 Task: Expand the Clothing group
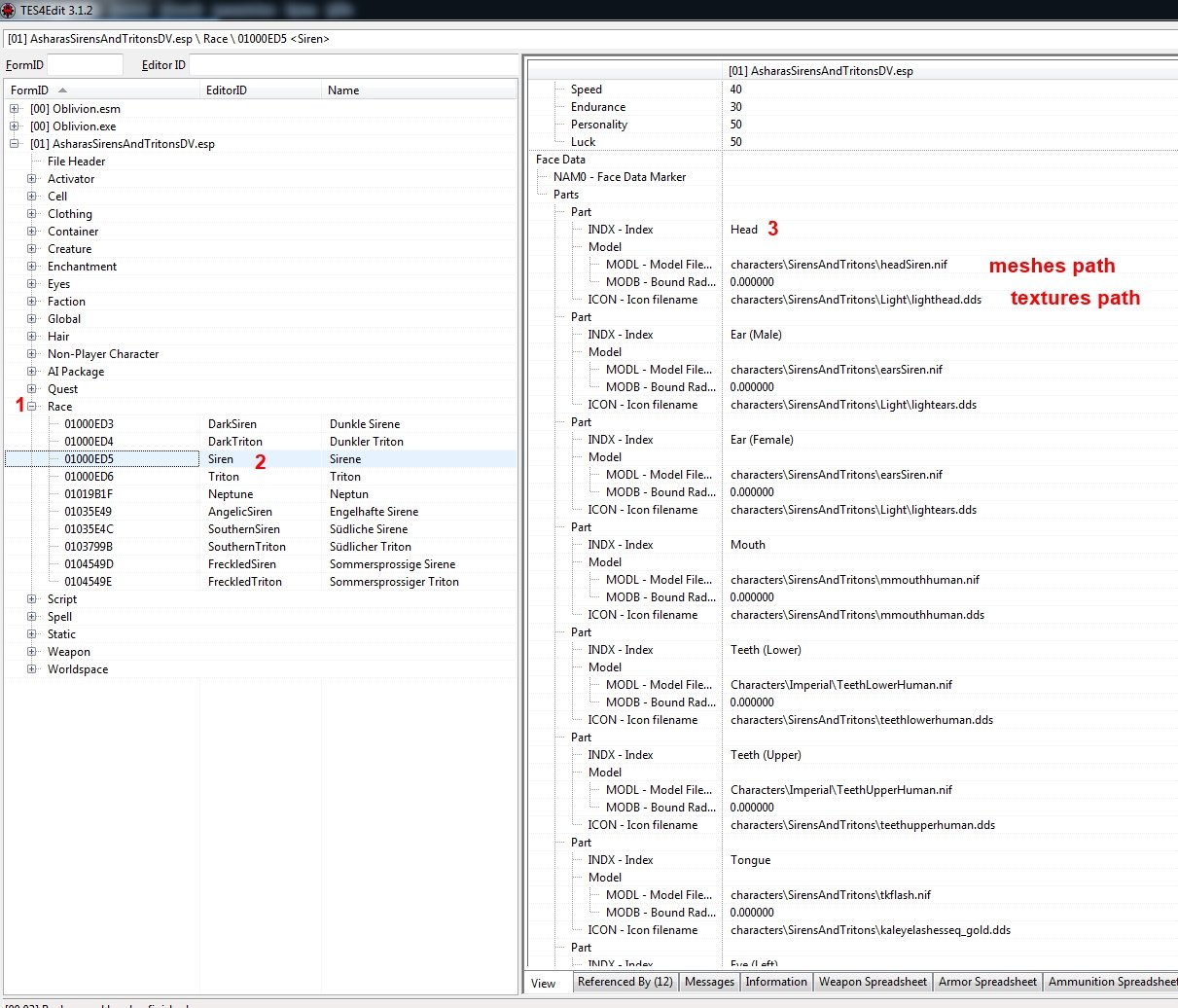coord(32,214)
